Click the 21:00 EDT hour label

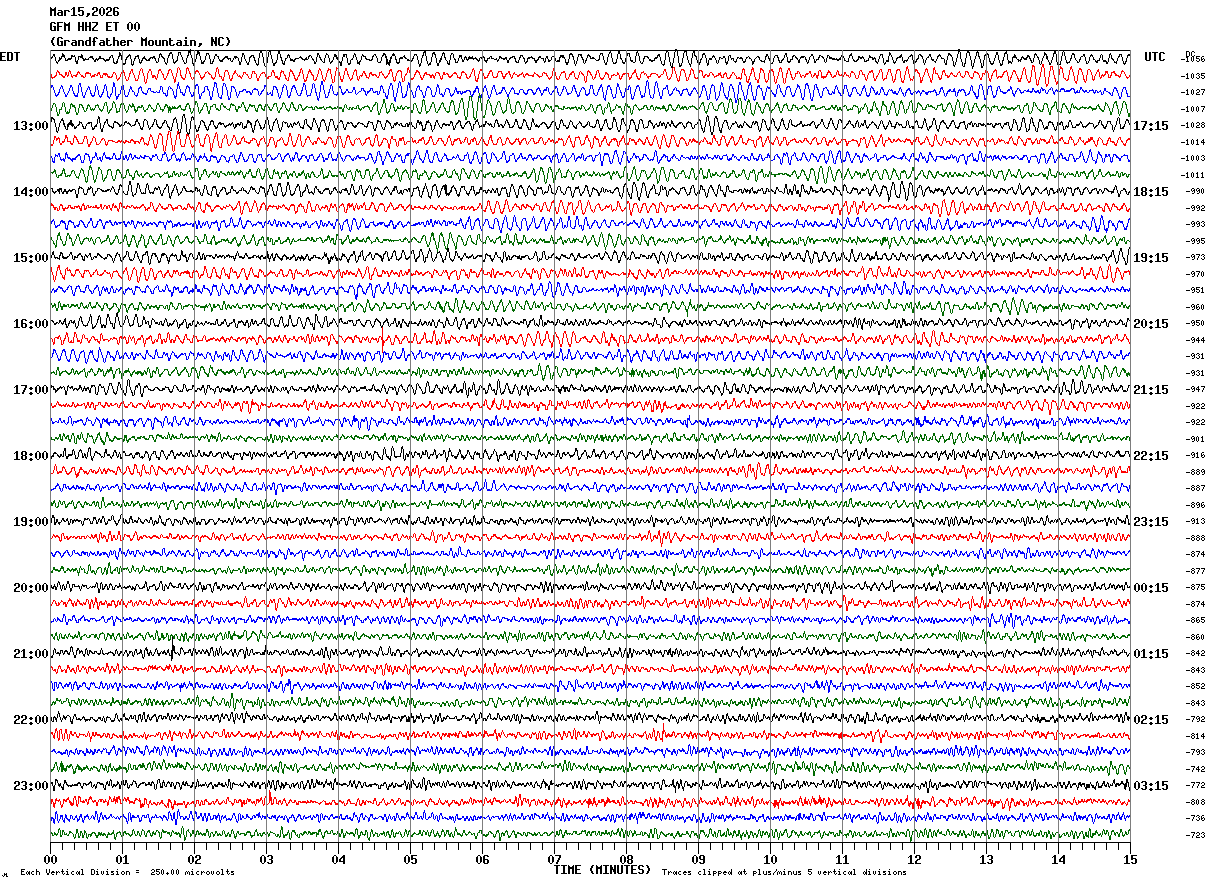[31, 654]
